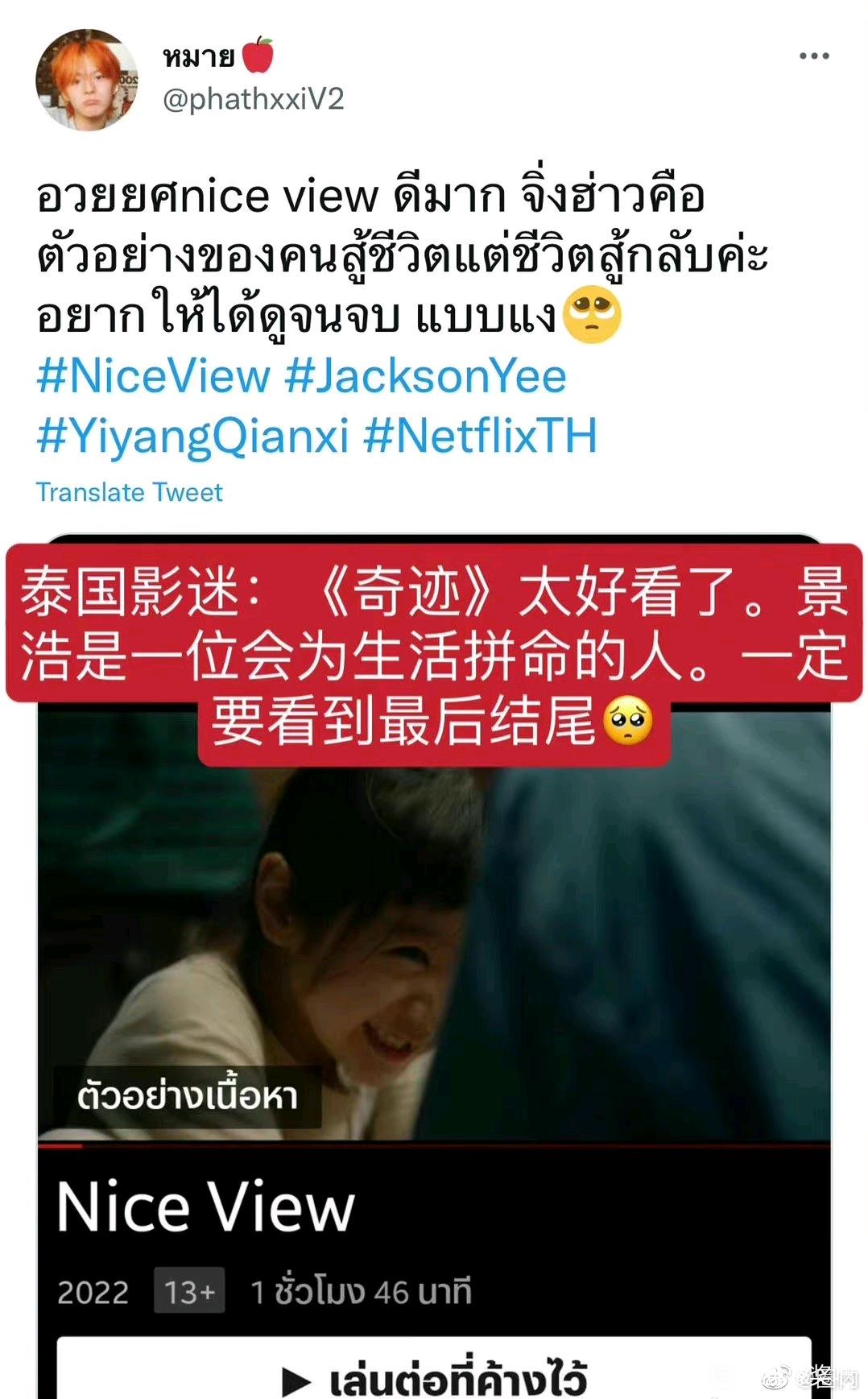Click the 13+ age rating badge

(x=189, y=1291)
